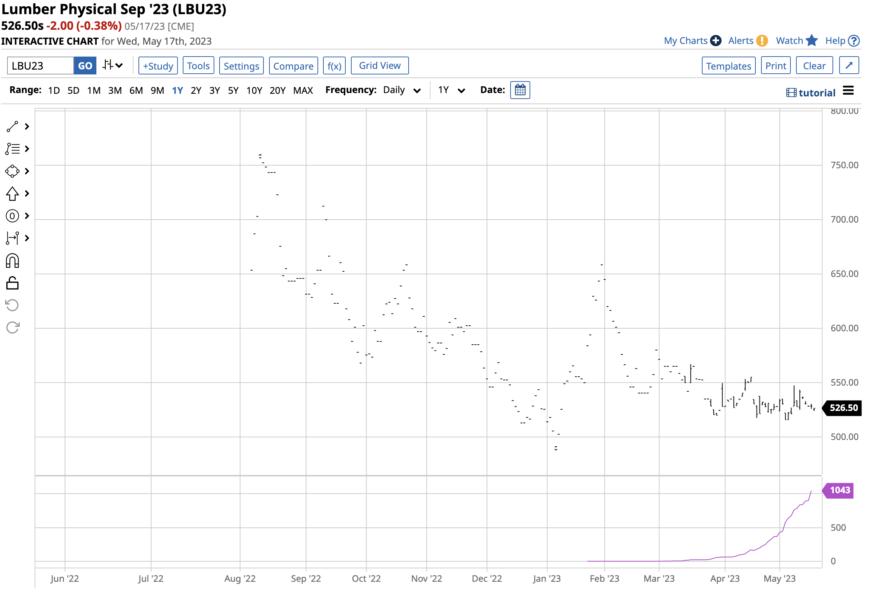
Task: Open the Alerts link
Action: click(741, 41)
